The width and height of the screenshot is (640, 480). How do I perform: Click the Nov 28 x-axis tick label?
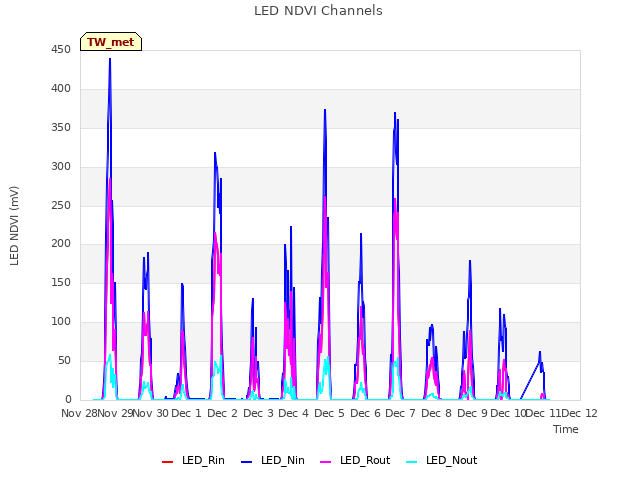[x=79, y=413]
